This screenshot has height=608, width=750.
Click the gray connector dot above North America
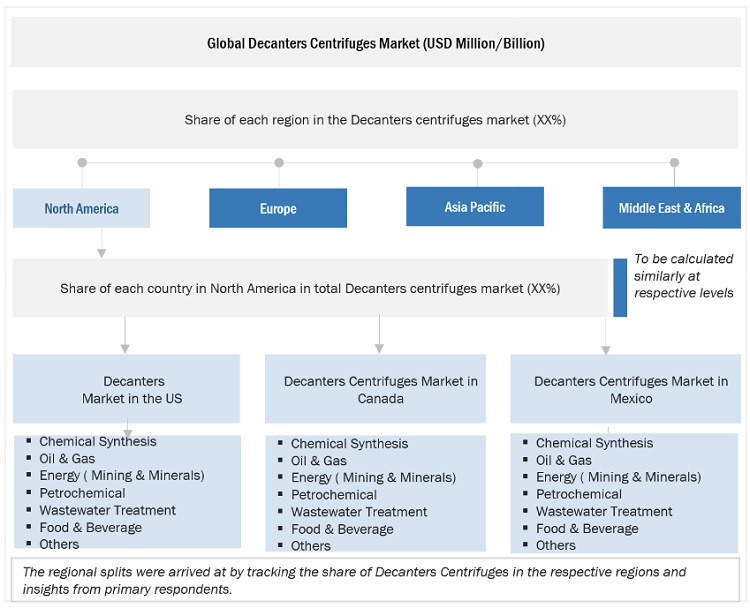[82, 163]
